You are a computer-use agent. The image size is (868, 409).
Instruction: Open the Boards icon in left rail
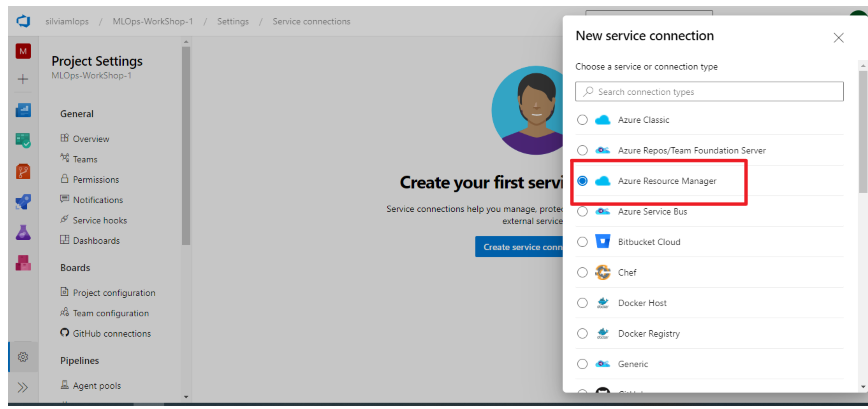[x=23, y=139]
